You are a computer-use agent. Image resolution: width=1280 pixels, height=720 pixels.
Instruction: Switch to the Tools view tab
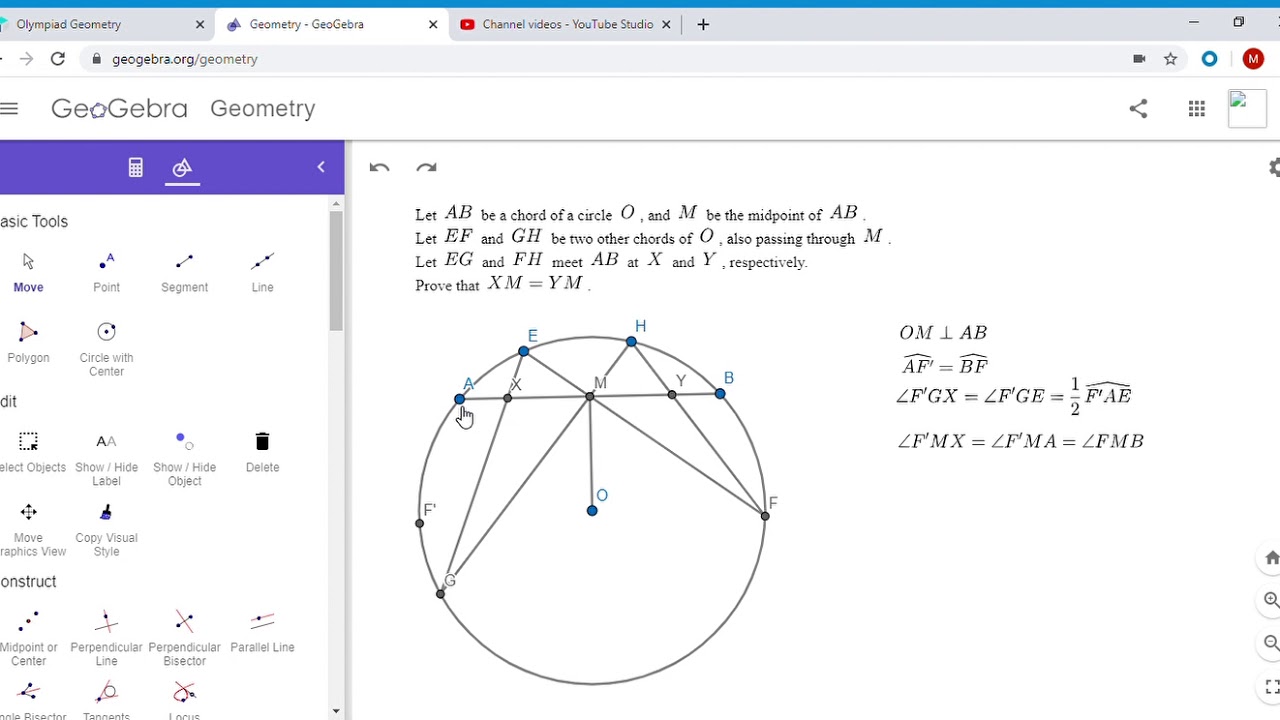pyautogui.click(x=182, y=168)
